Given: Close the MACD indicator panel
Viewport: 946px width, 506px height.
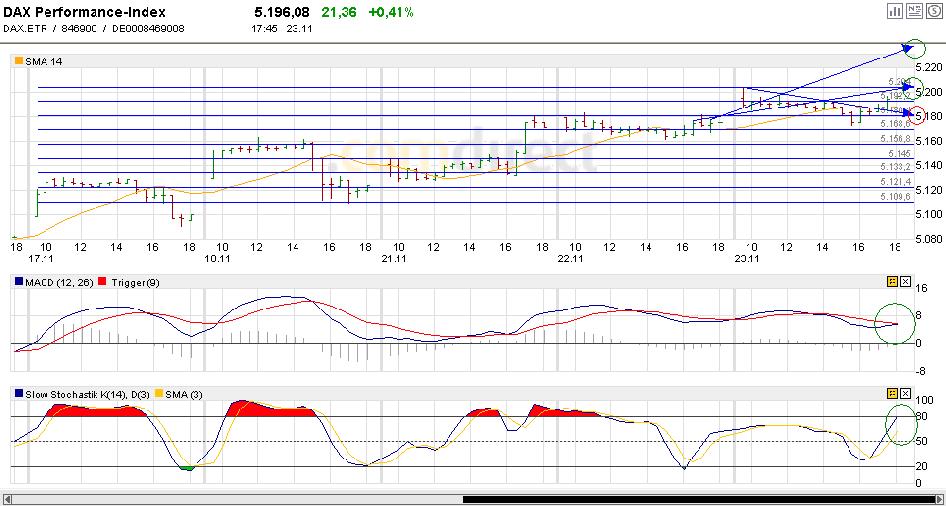Looking at the screenshot, I should click(x=906, y=281).
